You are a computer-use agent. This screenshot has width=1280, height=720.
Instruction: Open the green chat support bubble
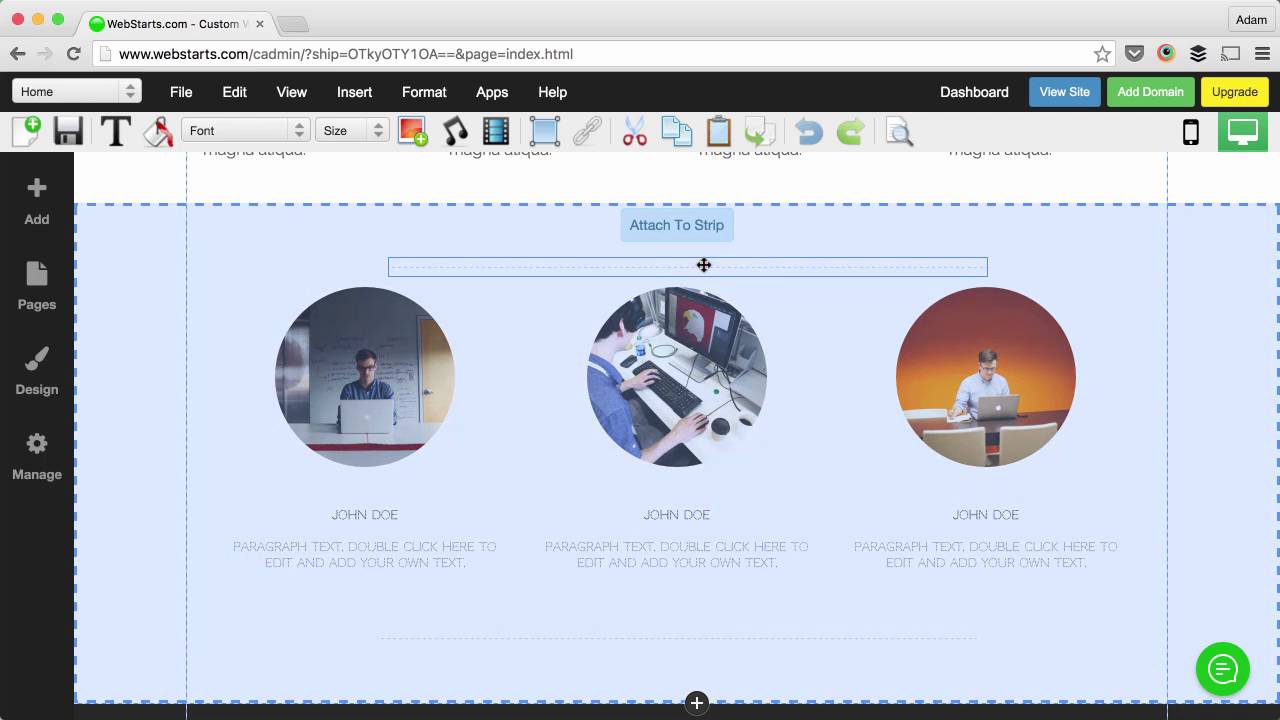[1223, 669]
